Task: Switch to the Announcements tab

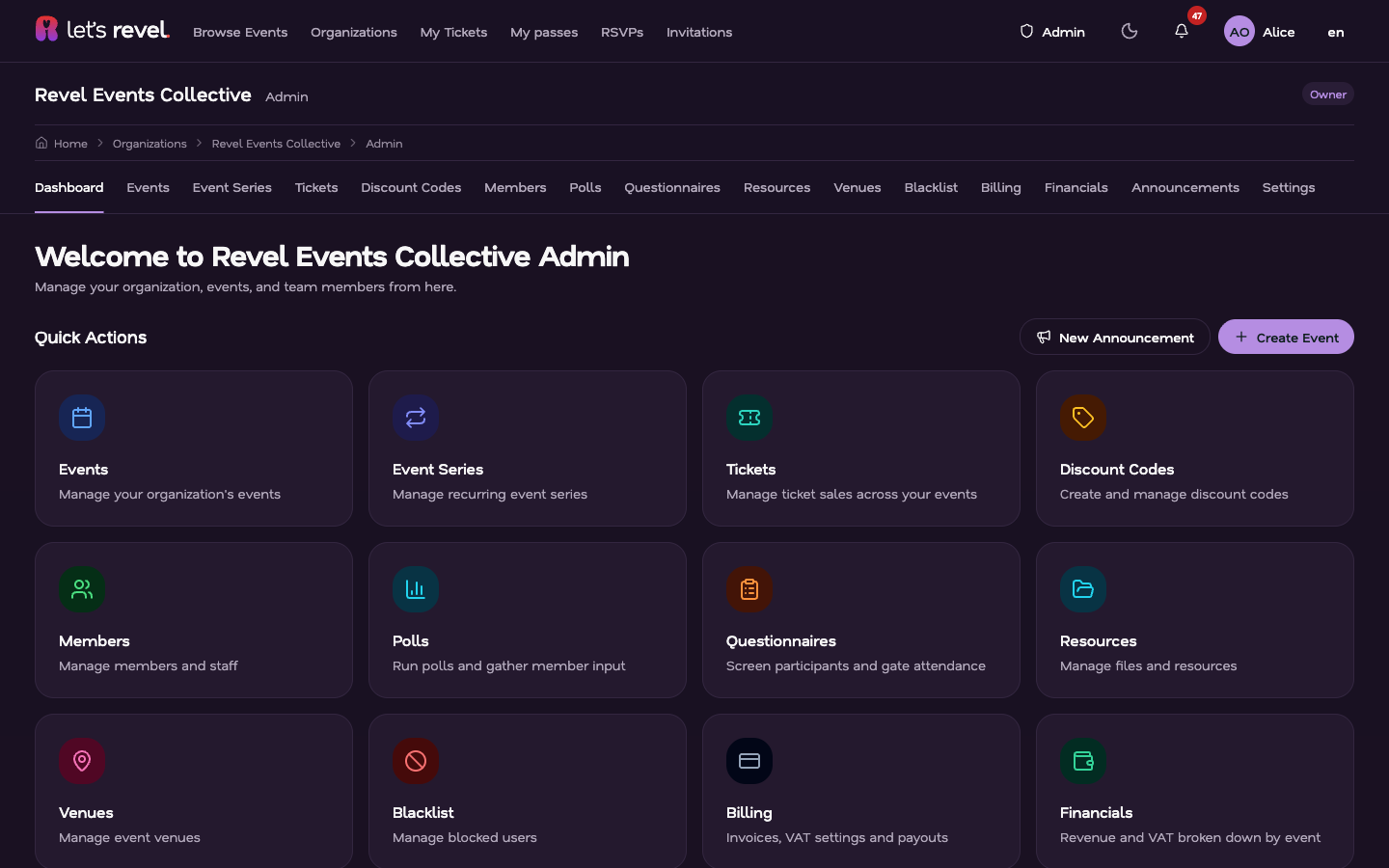Action: coord(1185,187)
